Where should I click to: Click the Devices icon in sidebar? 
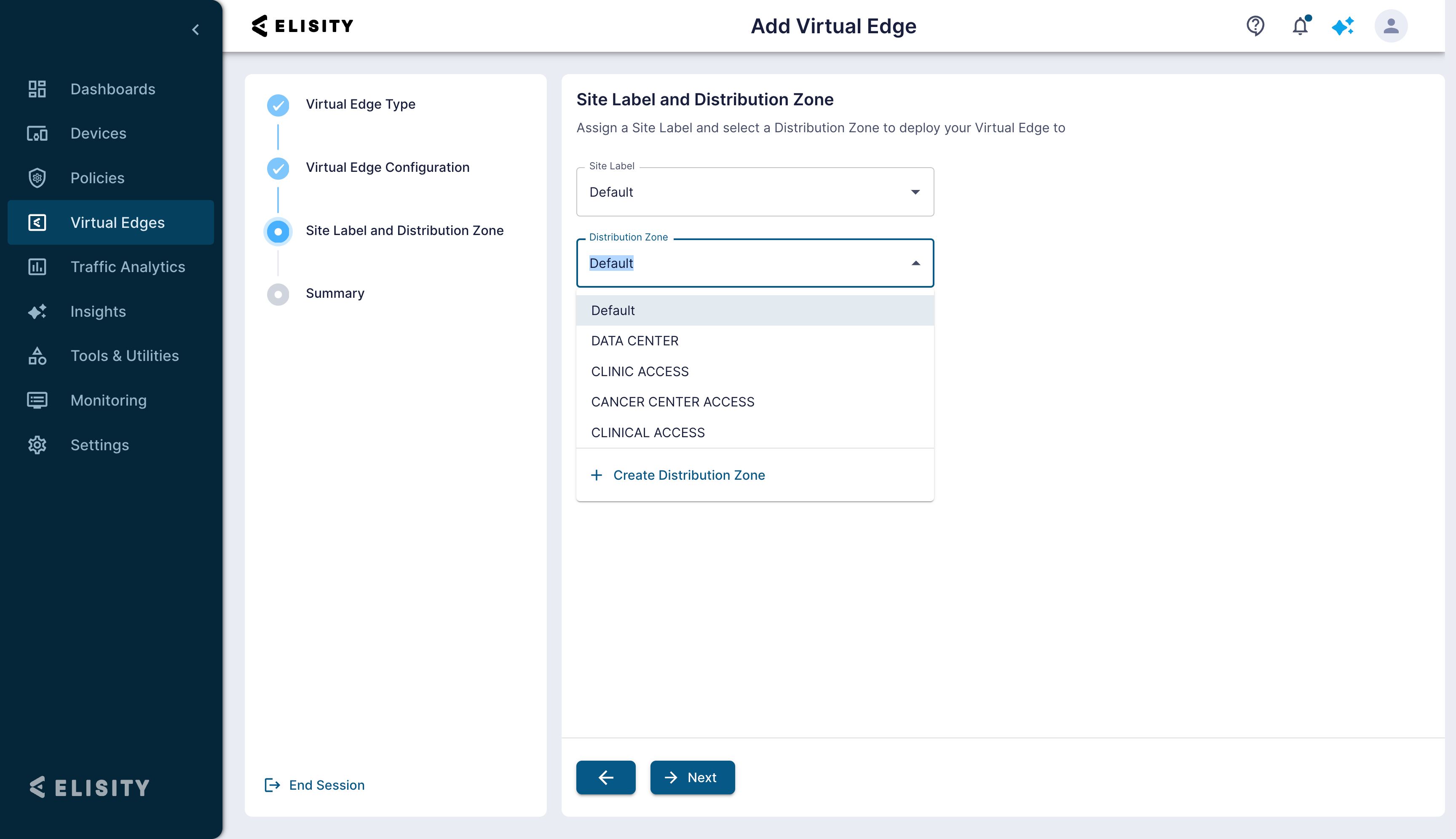[37, 134]
